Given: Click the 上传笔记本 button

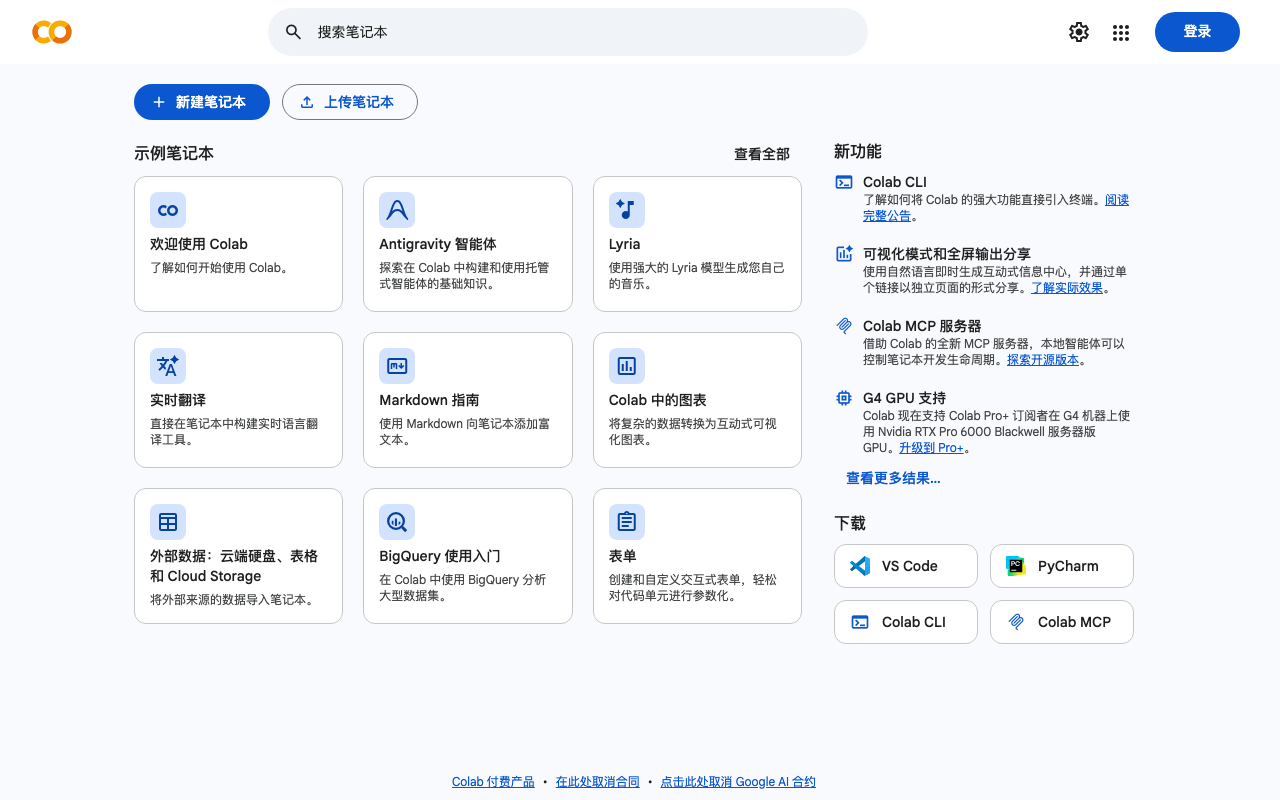Looking at the screenshot, I should coord(350,102).
